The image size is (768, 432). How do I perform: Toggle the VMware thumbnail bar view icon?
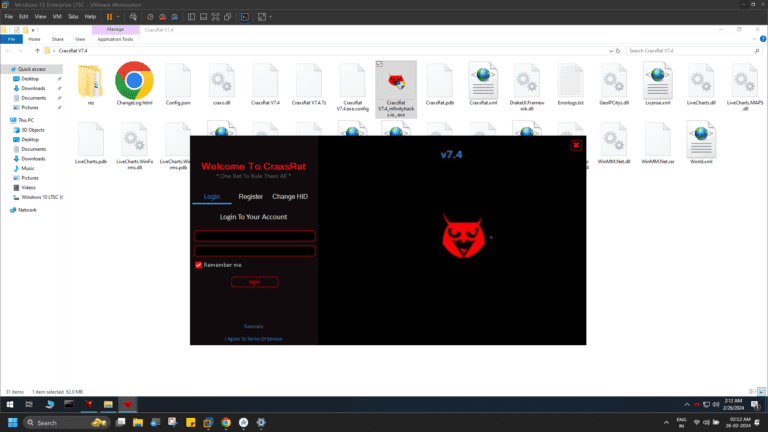tap(203, 17)
